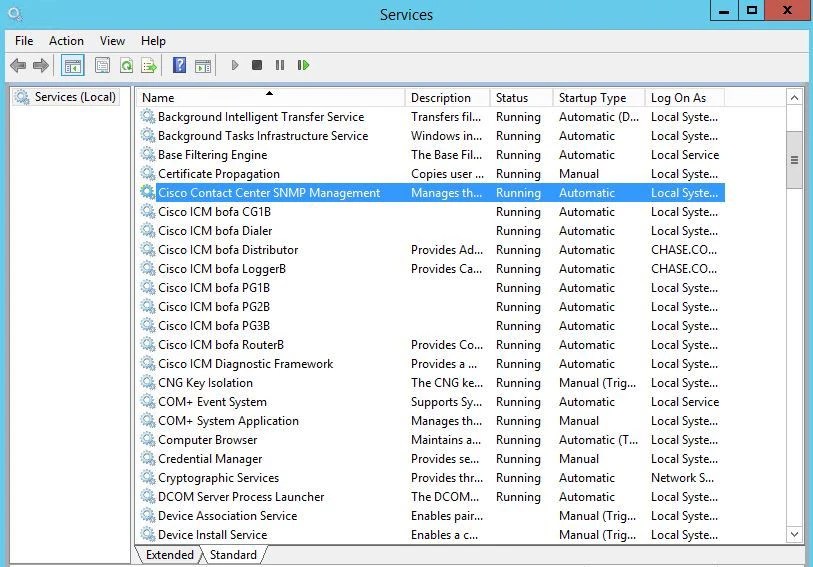Click gear icon of Cisco ICM bofa LoggerB
Screen dimensions: 813x567
click(x=148, y=268)
